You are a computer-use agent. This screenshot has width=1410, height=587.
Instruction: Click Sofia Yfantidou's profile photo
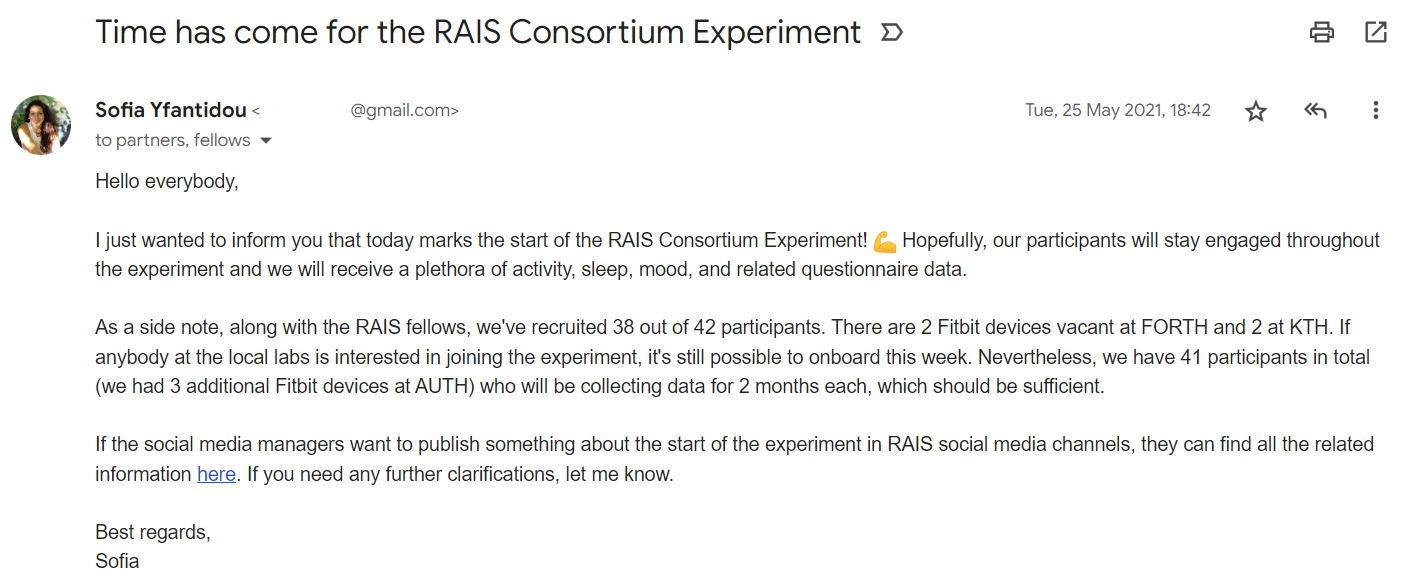pos(41,125)
